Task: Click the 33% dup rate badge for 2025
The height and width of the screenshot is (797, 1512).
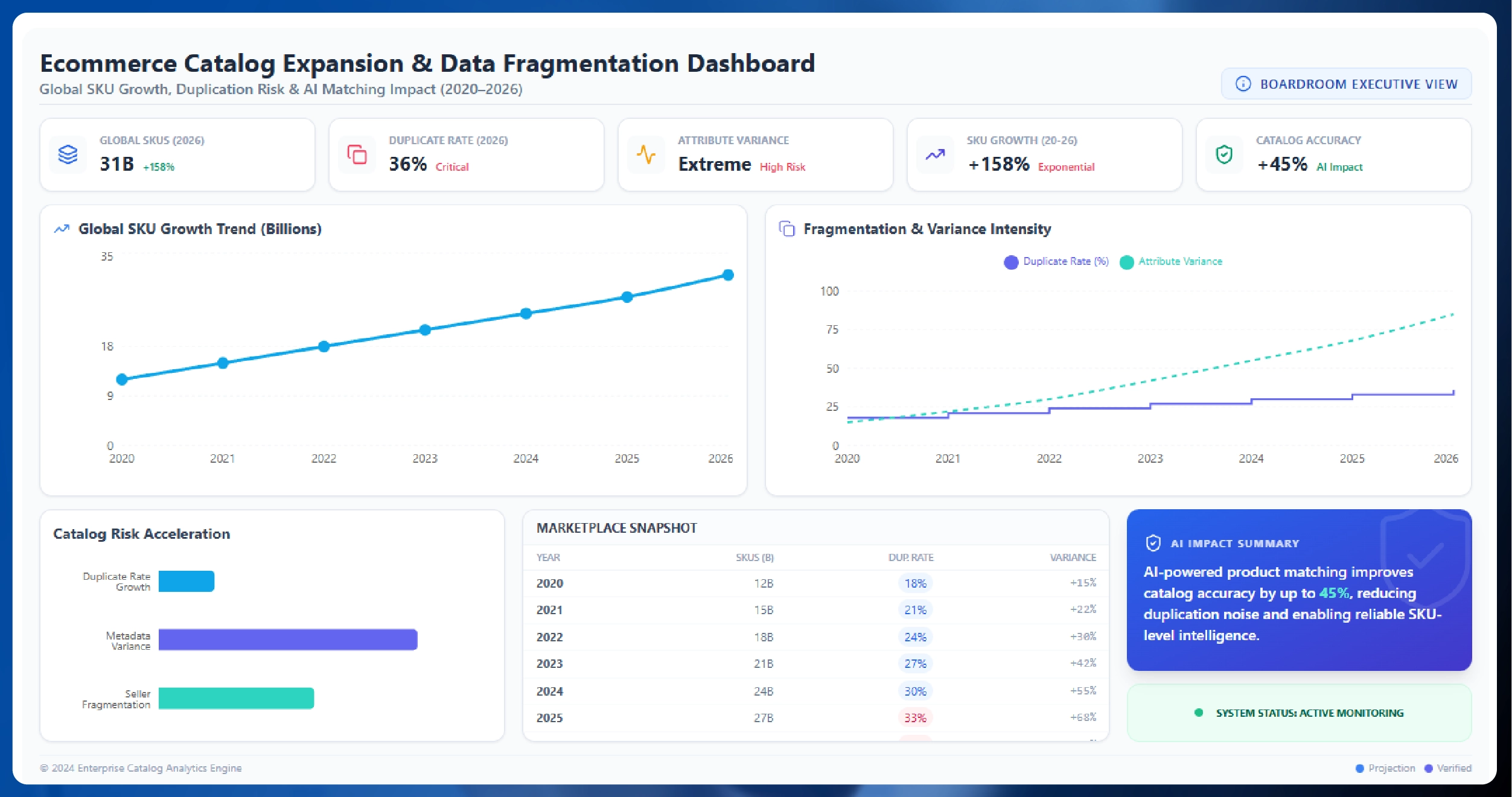Action: [x=915, y=718]
